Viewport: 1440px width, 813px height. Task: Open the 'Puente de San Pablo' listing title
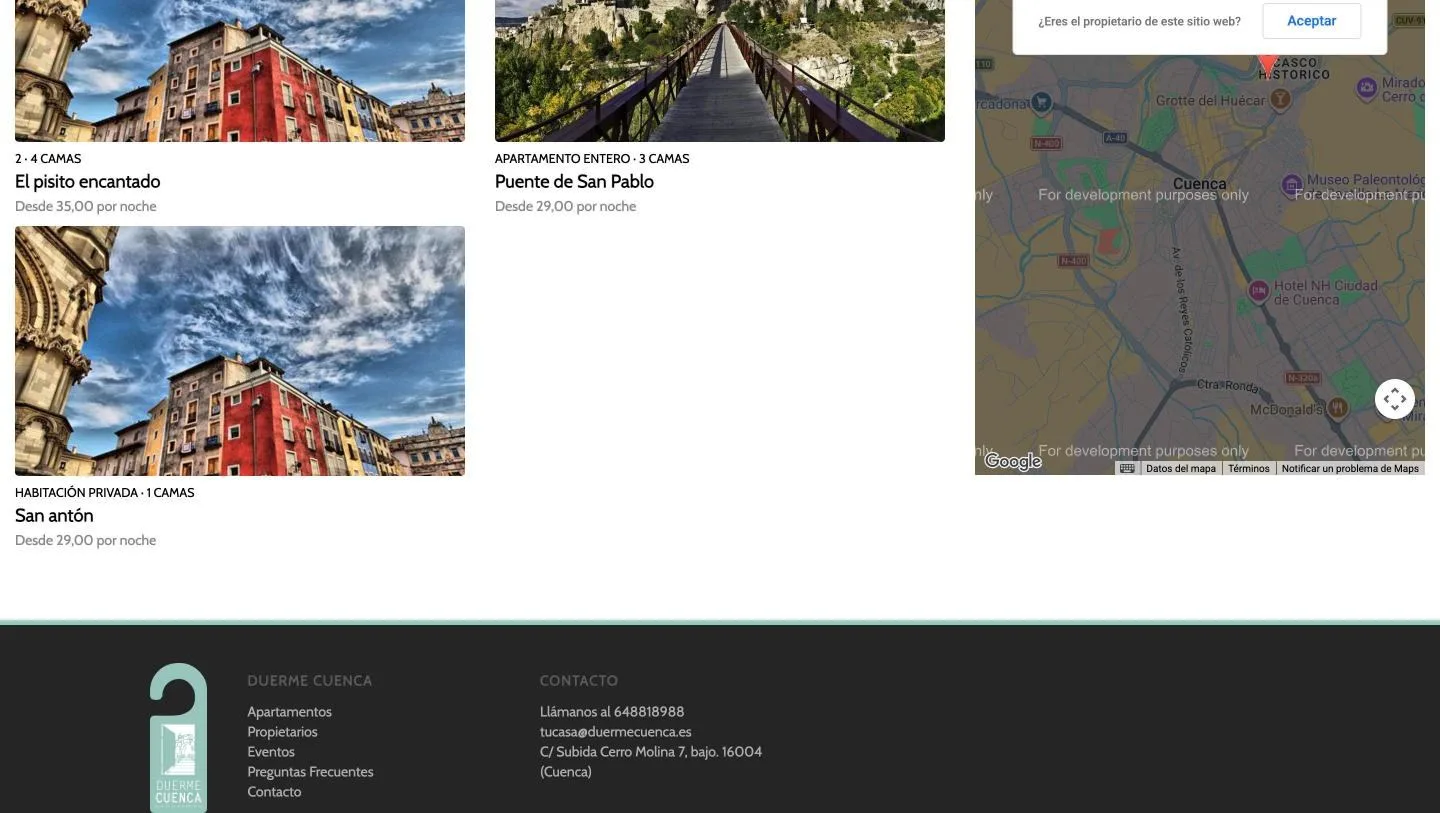574,181
